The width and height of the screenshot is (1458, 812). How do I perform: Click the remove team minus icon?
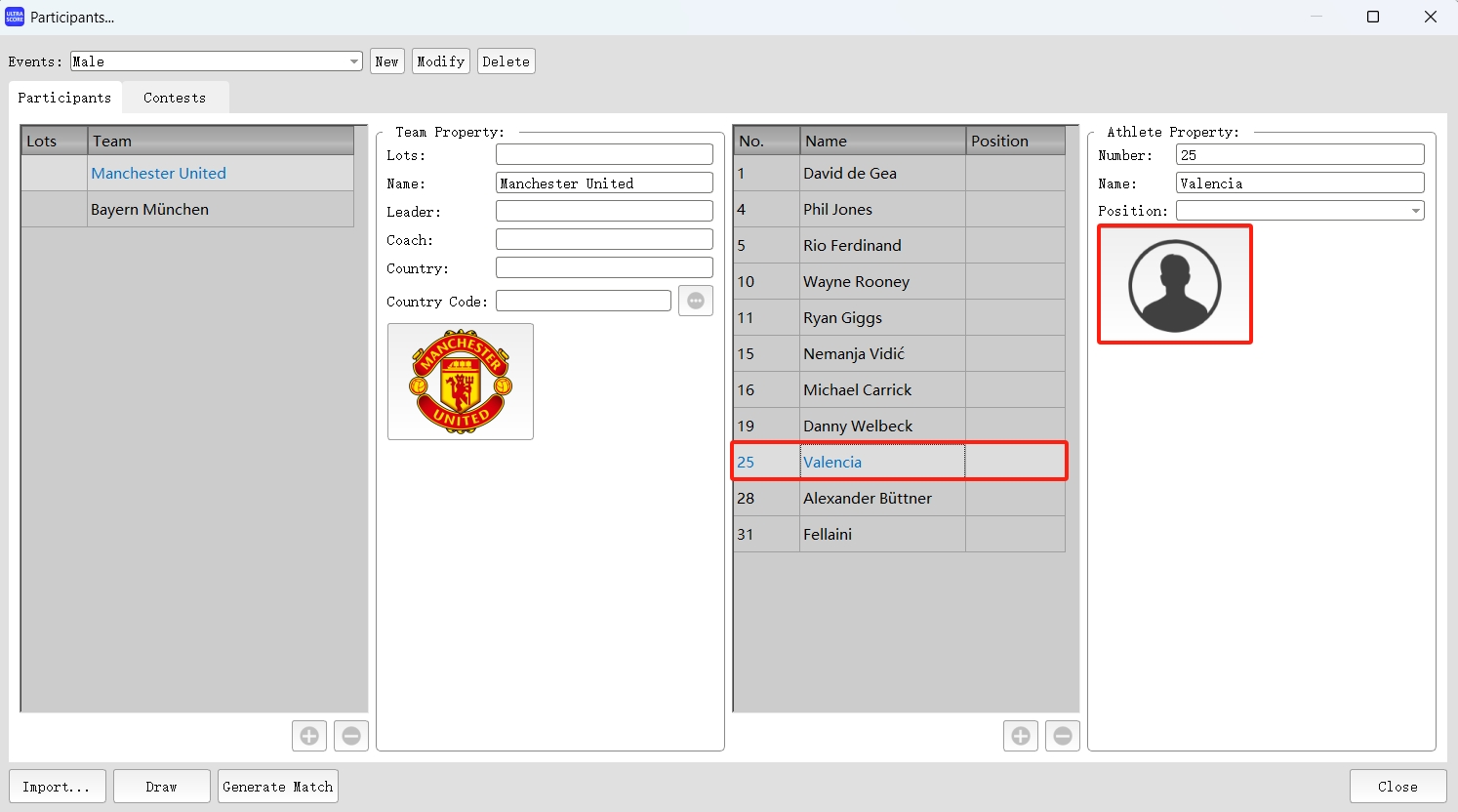coord(351,736)
